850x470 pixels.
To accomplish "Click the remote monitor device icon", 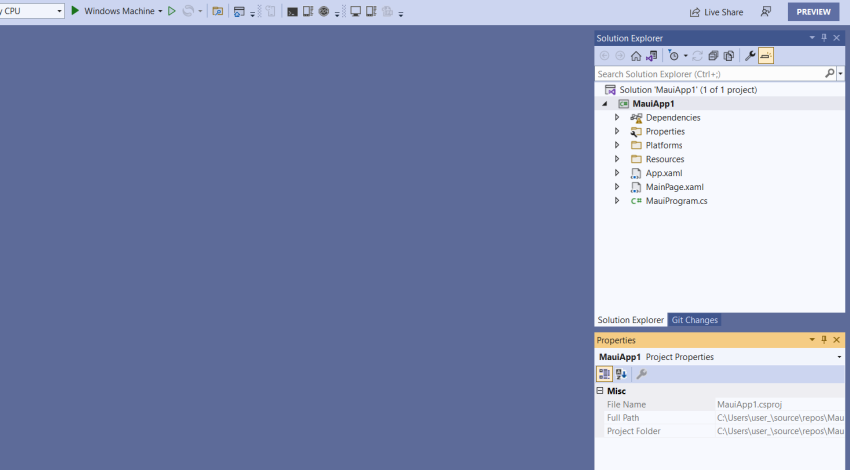I will click(x=356, y=11).
